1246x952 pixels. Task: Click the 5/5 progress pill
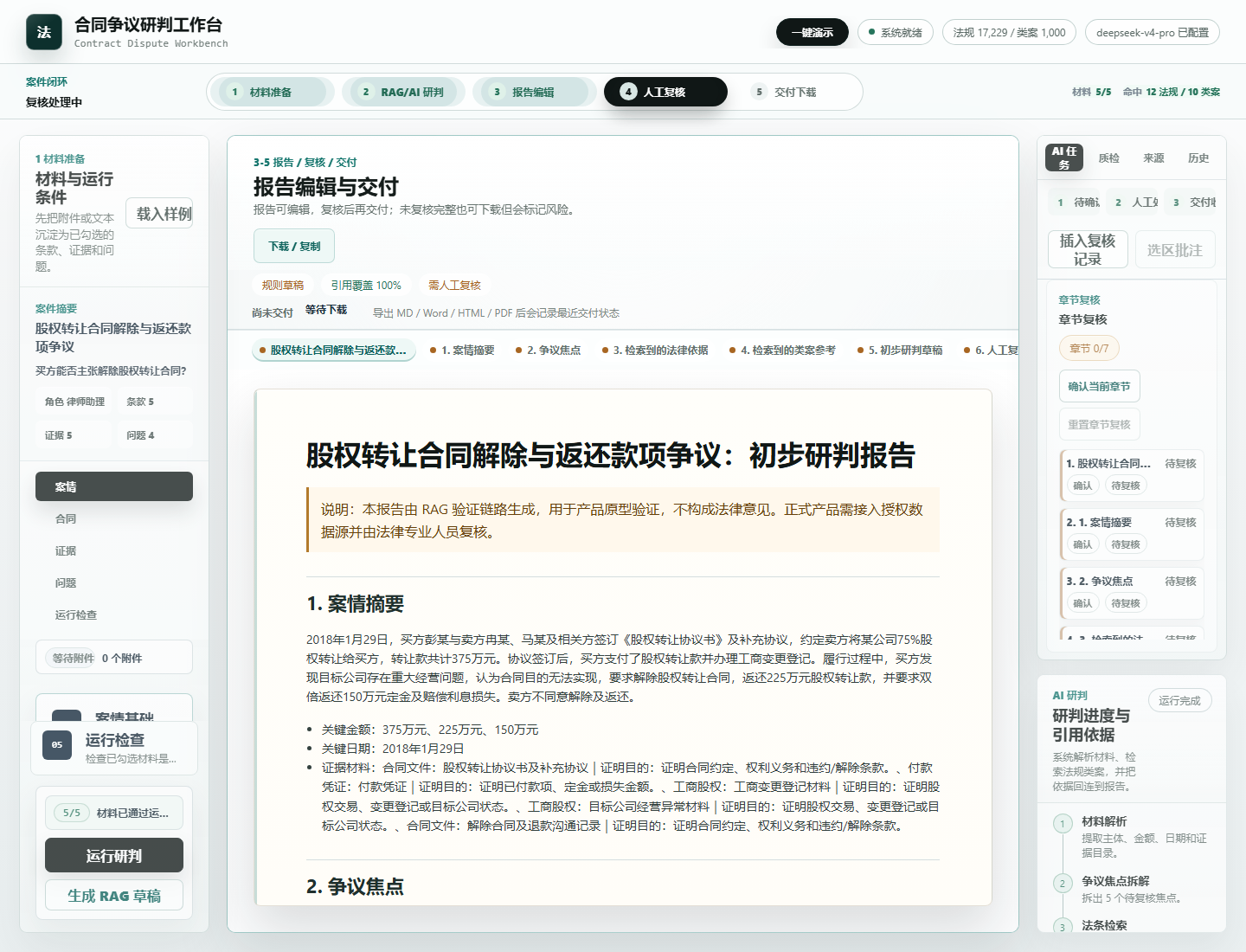click(72, 813)
